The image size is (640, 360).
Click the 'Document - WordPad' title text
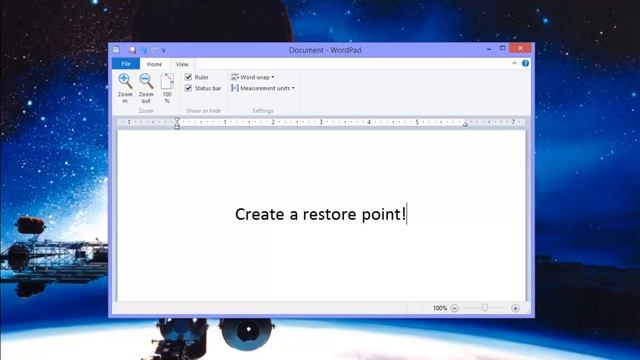pyautogui.click(x=325, y=50)
